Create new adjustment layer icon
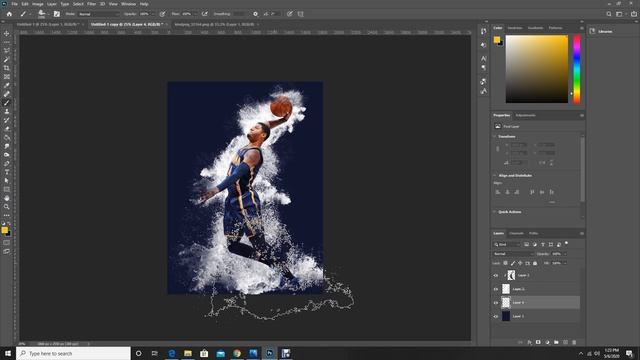 point(547,342)
